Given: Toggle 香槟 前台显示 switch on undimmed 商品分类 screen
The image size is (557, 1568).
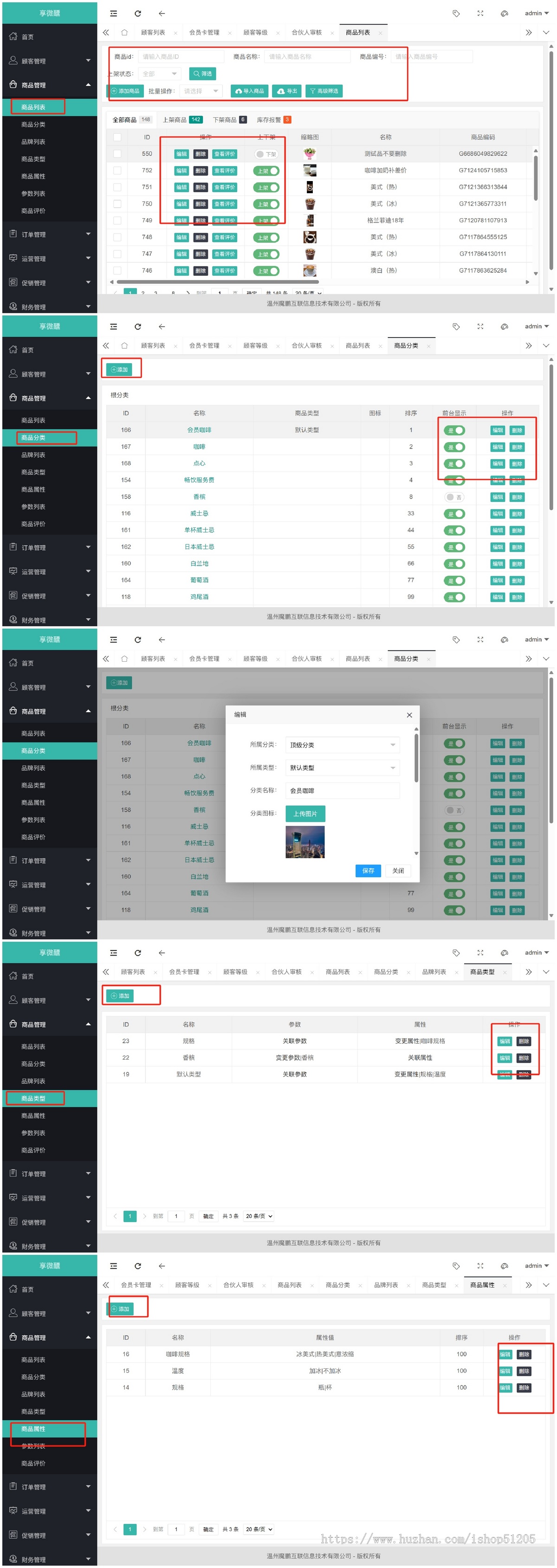Looking at the screenshot, I should tap(454, 497).
